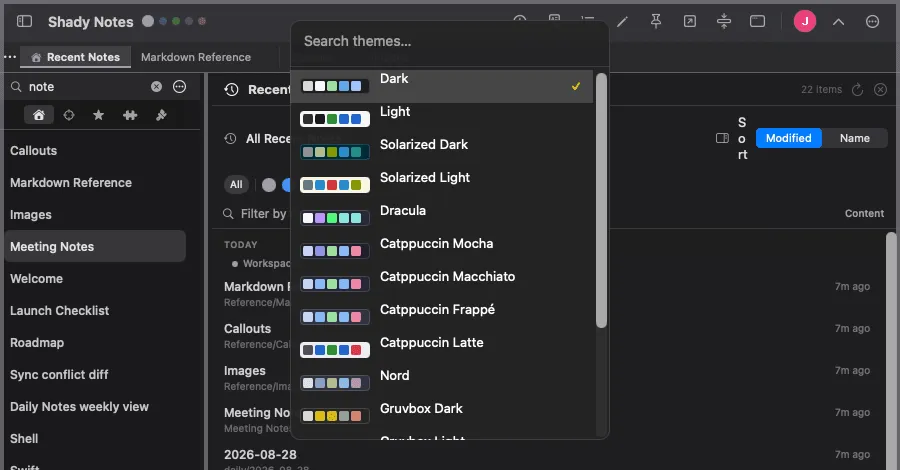Toggle the side panel icon left of Sort

(723, 138)
